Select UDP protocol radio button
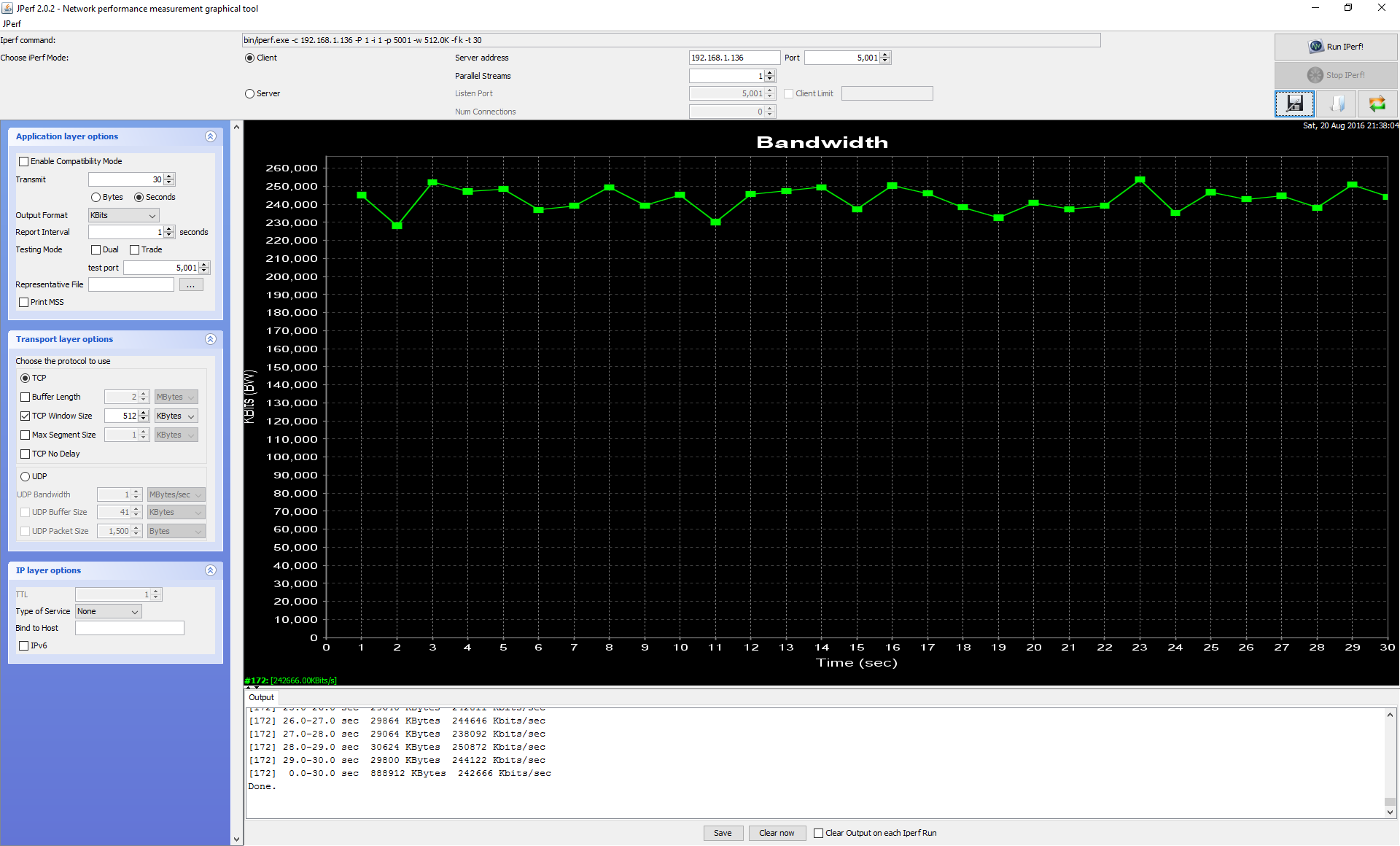The image size is (1400, 846). point(26,477)
